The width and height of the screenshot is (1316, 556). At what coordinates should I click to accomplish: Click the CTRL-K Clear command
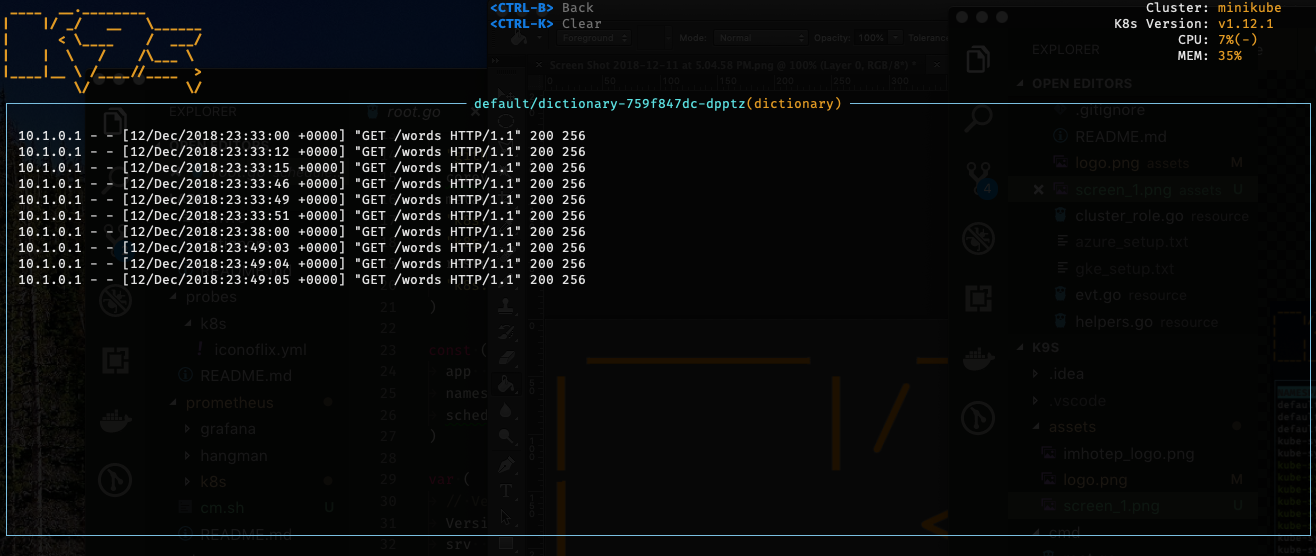pyautogui.click(x=545, y=23)
